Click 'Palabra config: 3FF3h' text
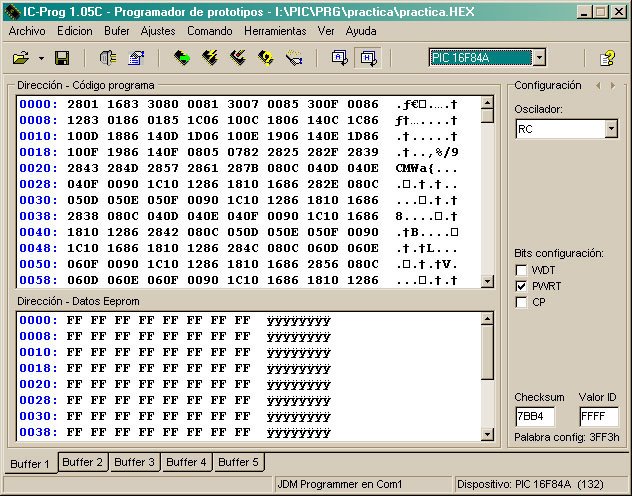 click(x=567, y=437)
